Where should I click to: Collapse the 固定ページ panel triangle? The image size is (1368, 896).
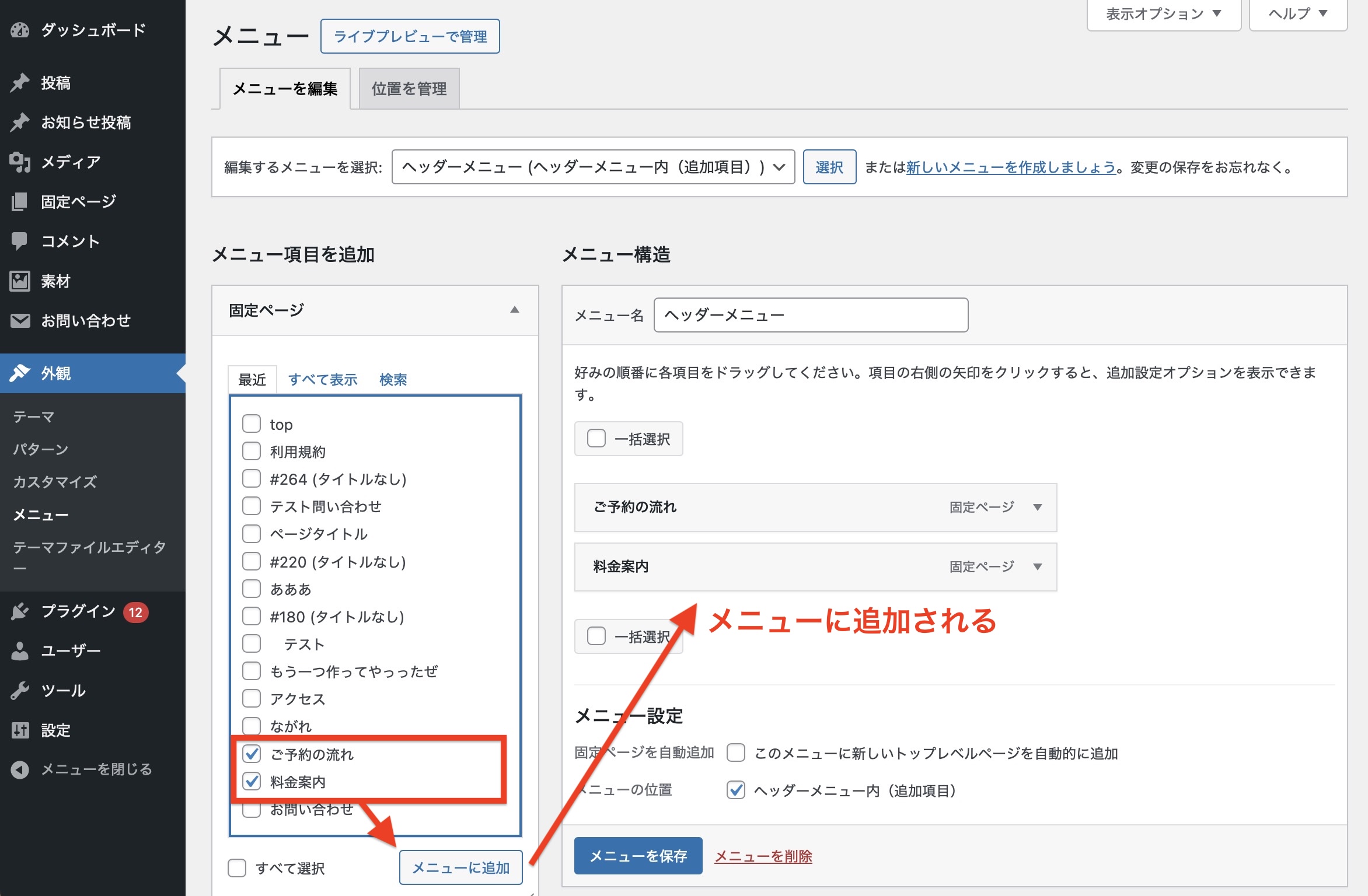point(514,310)
